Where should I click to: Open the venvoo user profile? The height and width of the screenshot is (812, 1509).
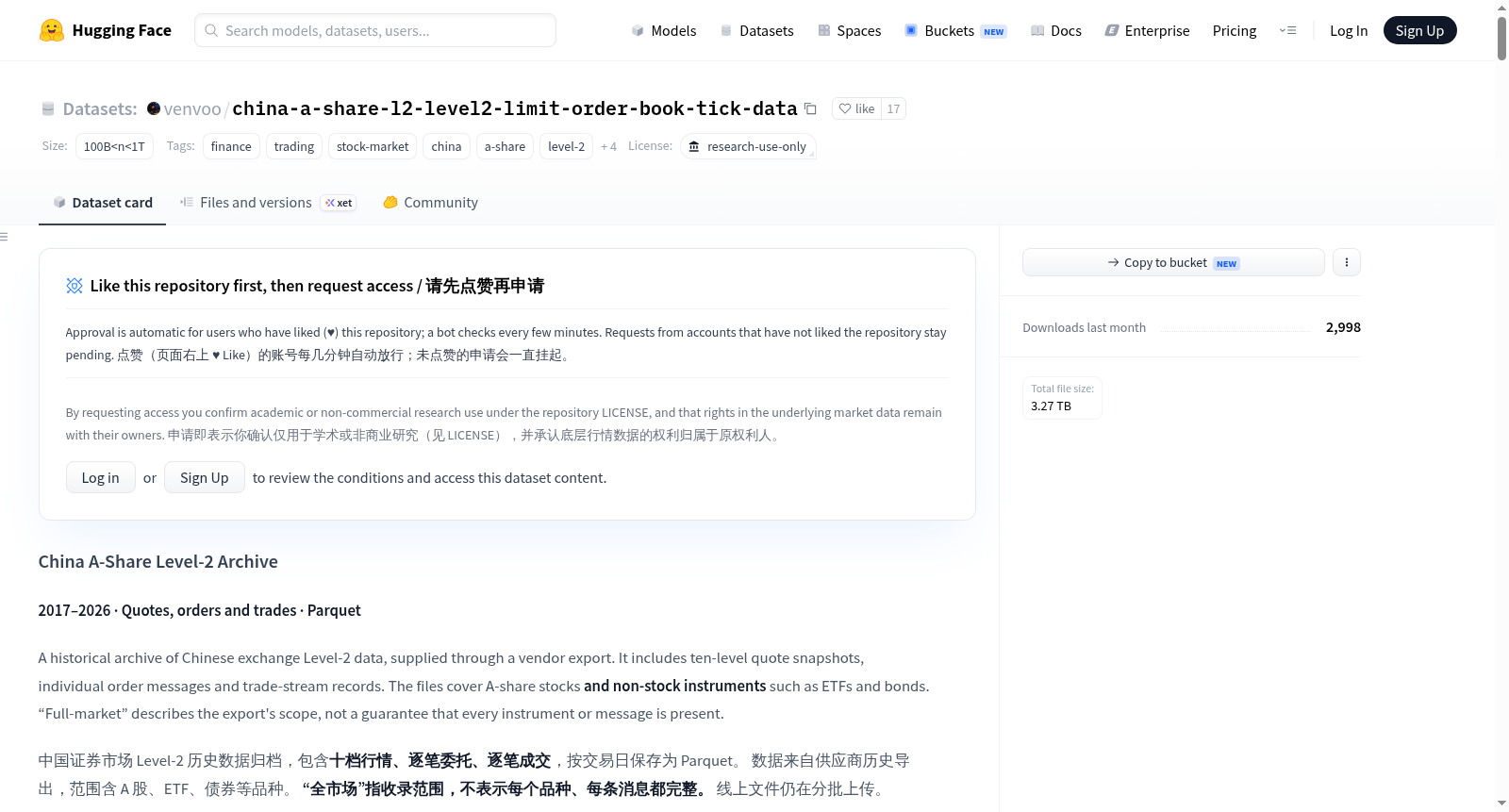click(192, 108)
